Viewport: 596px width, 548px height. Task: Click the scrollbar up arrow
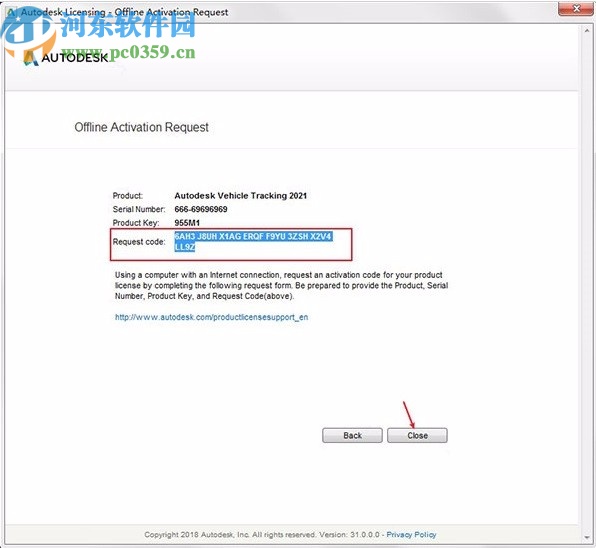click(x=588, y=31)
